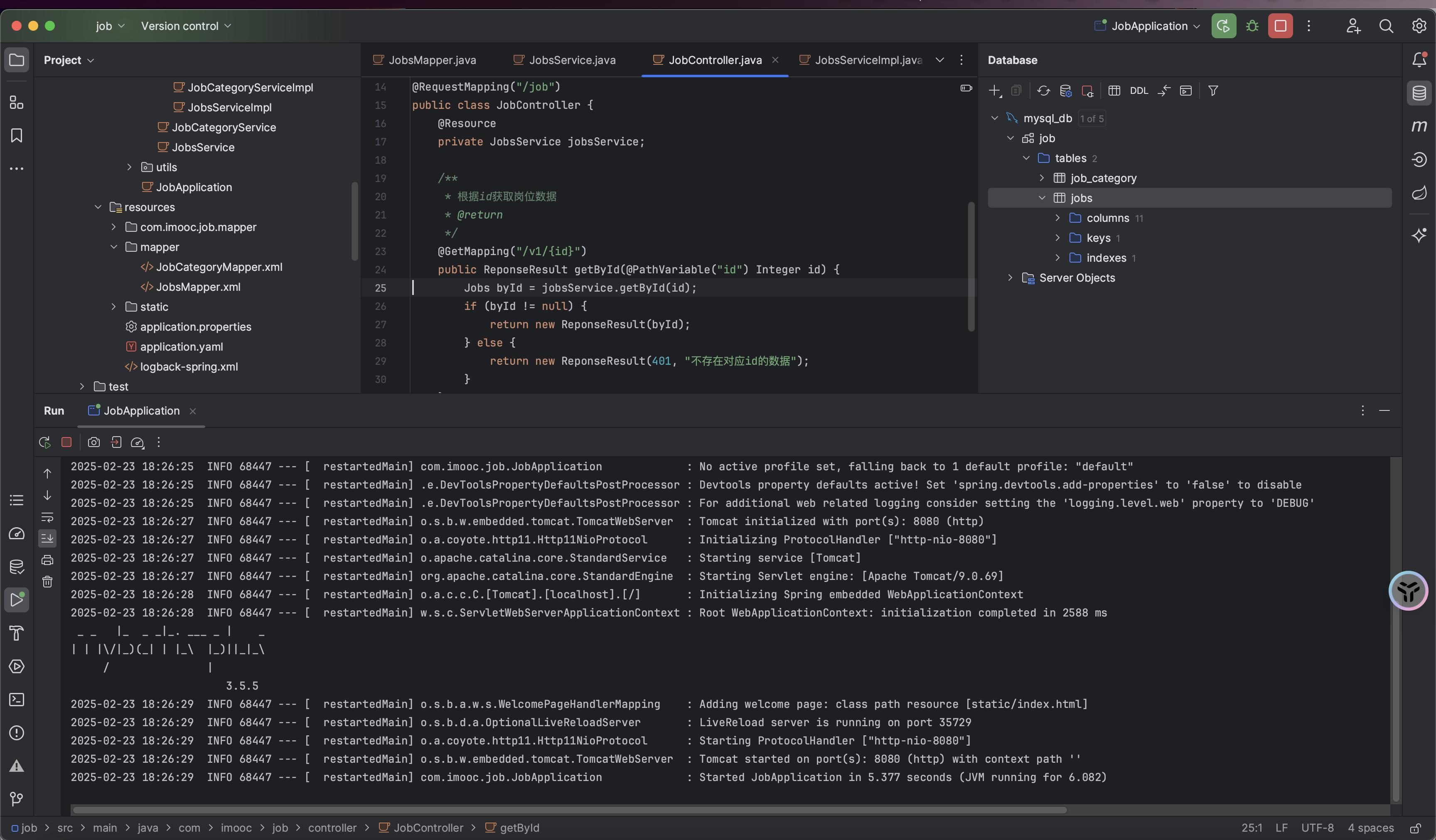Open the Terminal tool window icon

(x=17, y=699)
